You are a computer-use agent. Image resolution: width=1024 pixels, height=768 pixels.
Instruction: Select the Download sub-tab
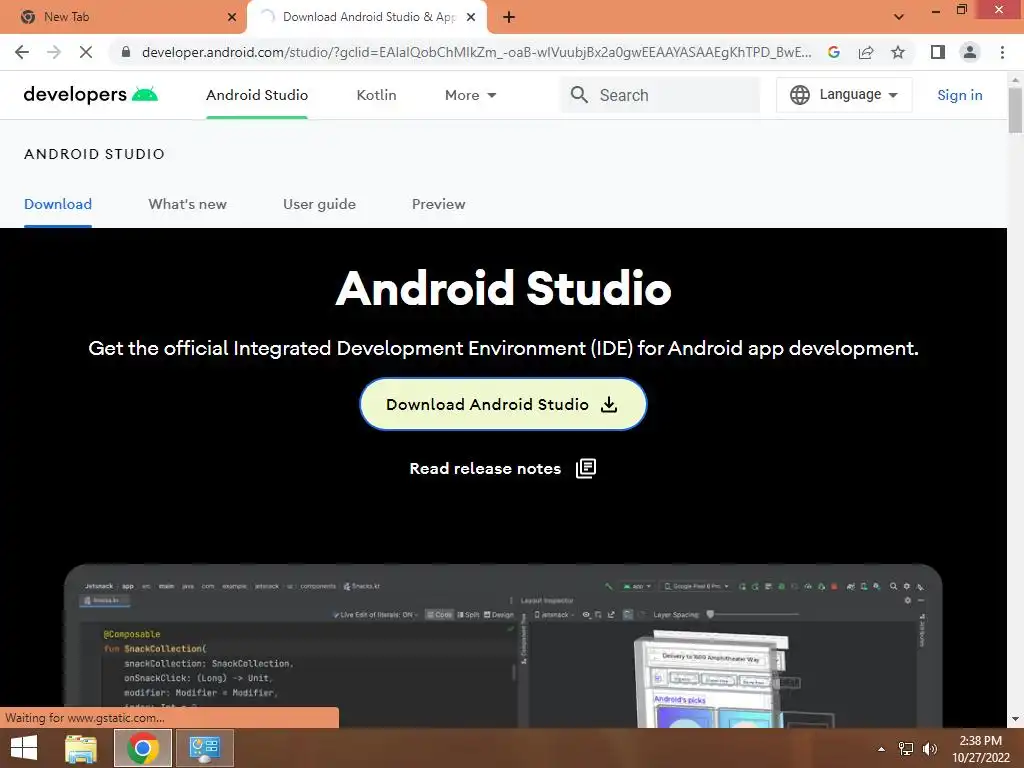tap(57, 204)
